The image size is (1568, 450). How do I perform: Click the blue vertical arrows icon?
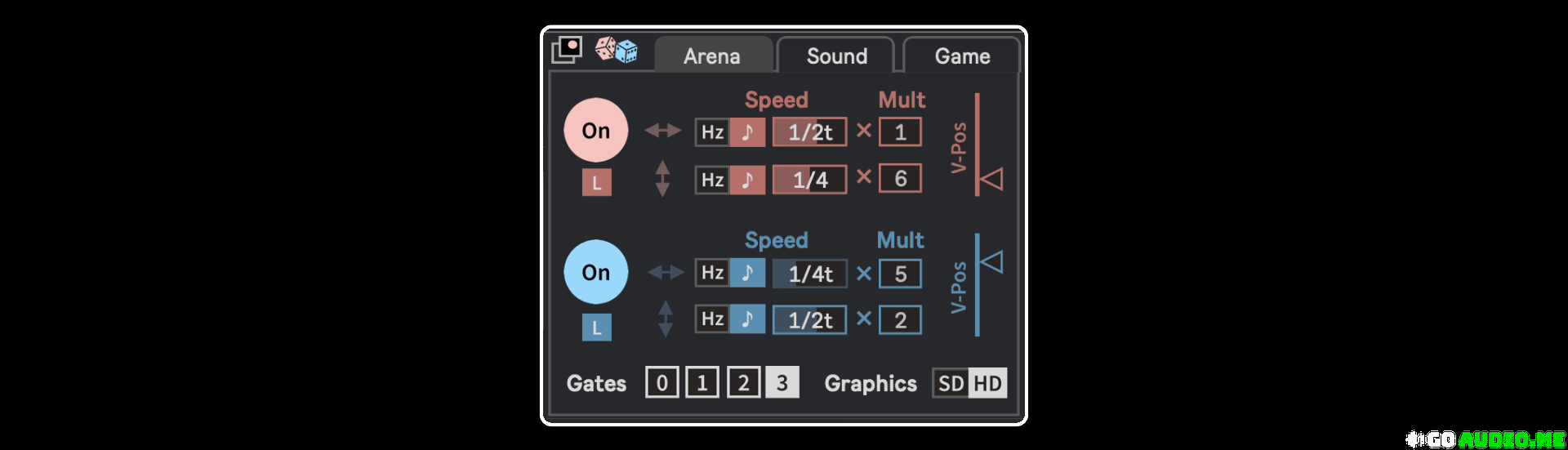666,319
